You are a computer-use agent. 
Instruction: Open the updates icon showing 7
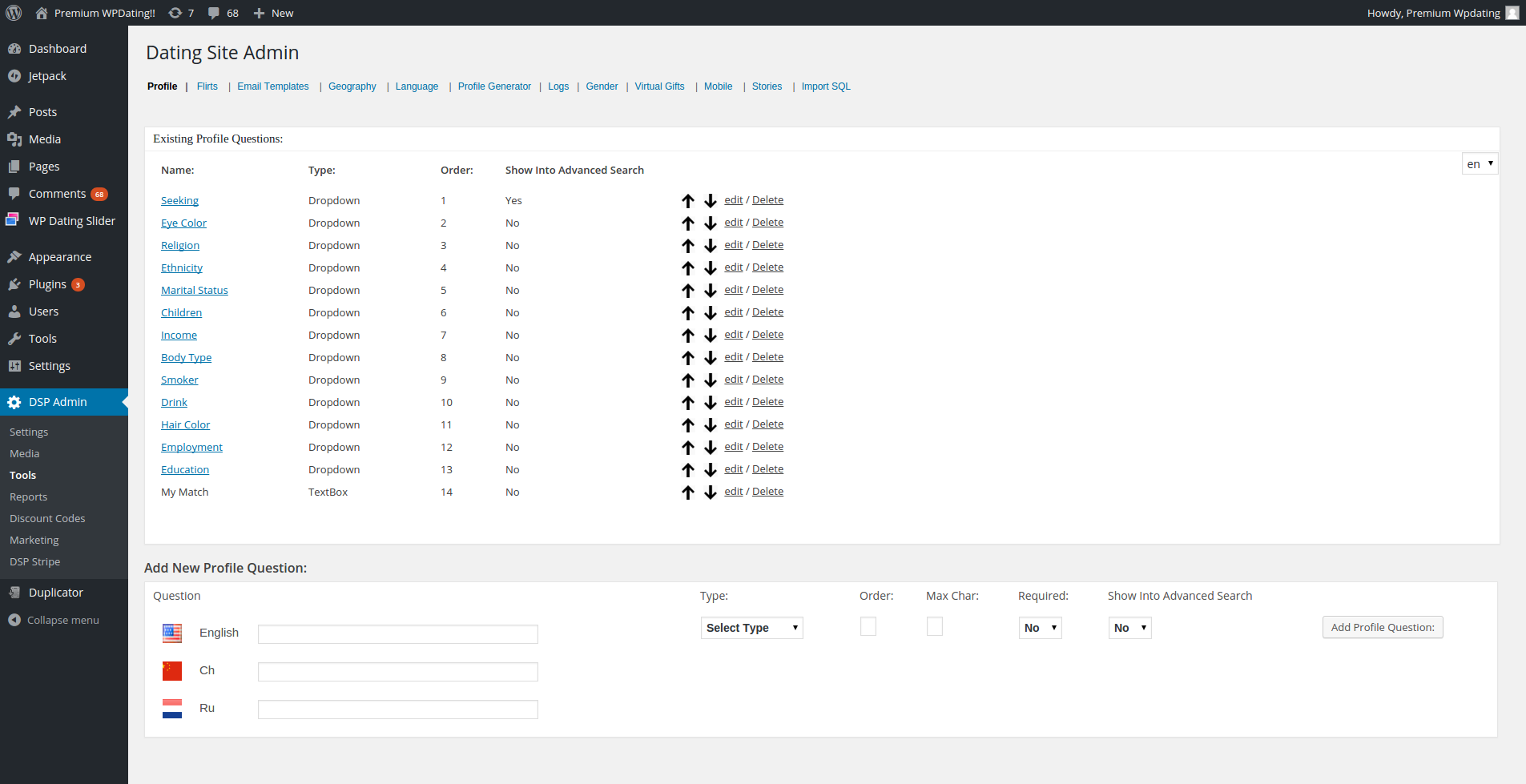tap(181, 13)
